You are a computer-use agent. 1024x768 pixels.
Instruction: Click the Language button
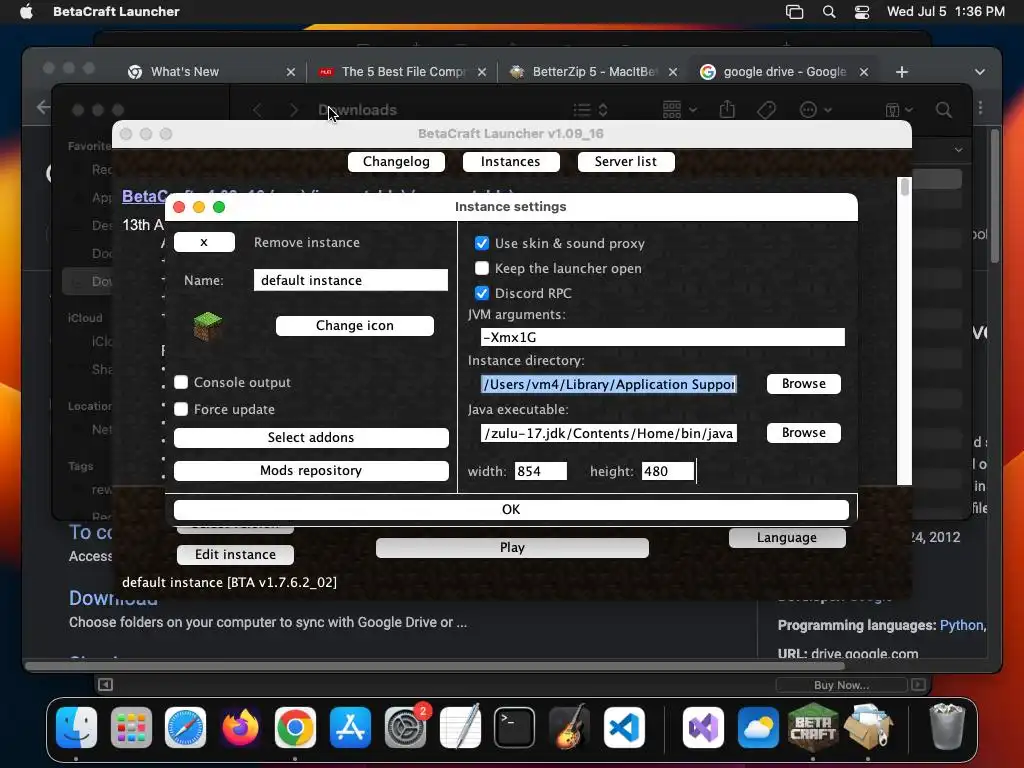[787, 537]
